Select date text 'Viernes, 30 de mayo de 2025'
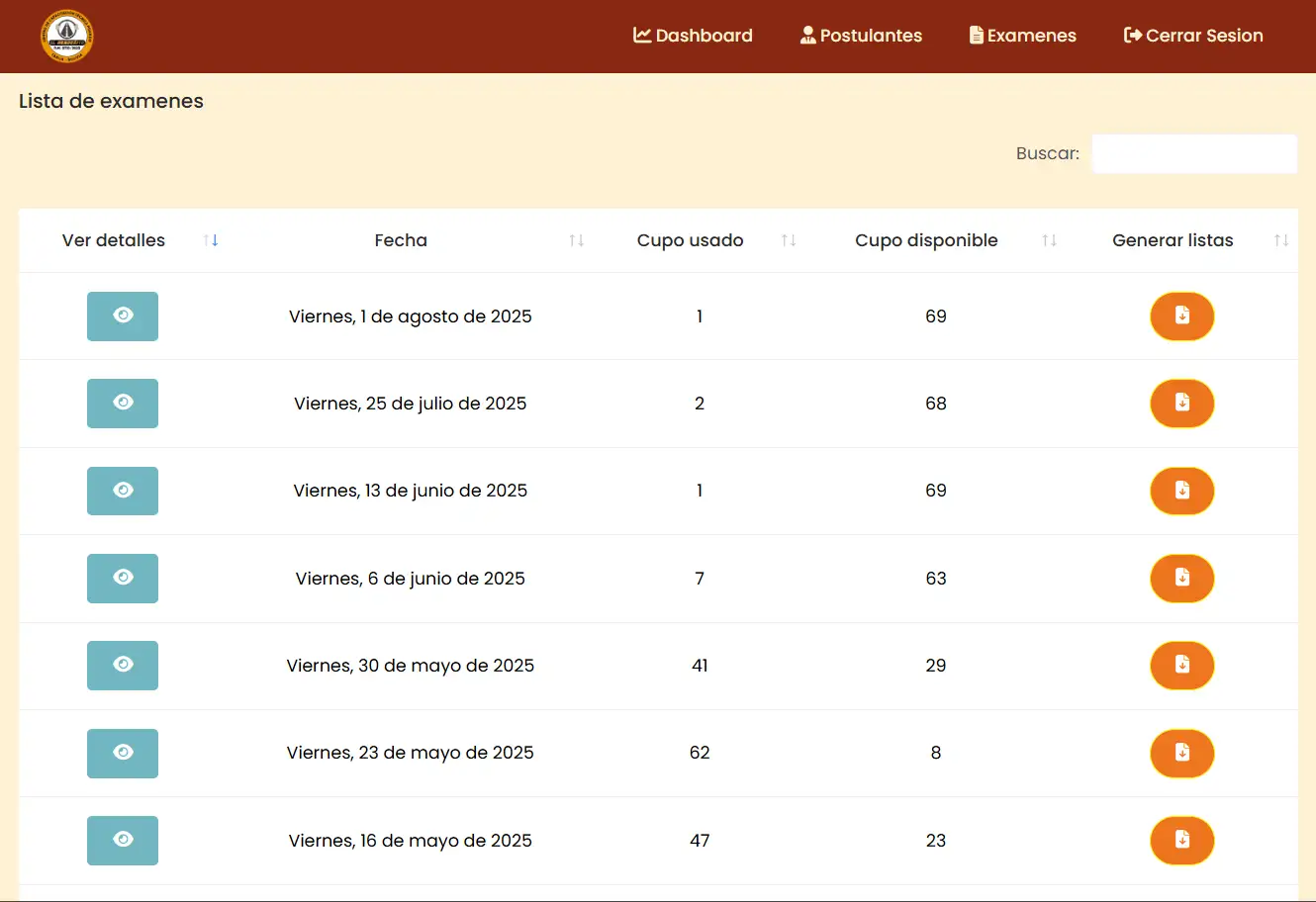1316x902 pixels. point(411,666)
